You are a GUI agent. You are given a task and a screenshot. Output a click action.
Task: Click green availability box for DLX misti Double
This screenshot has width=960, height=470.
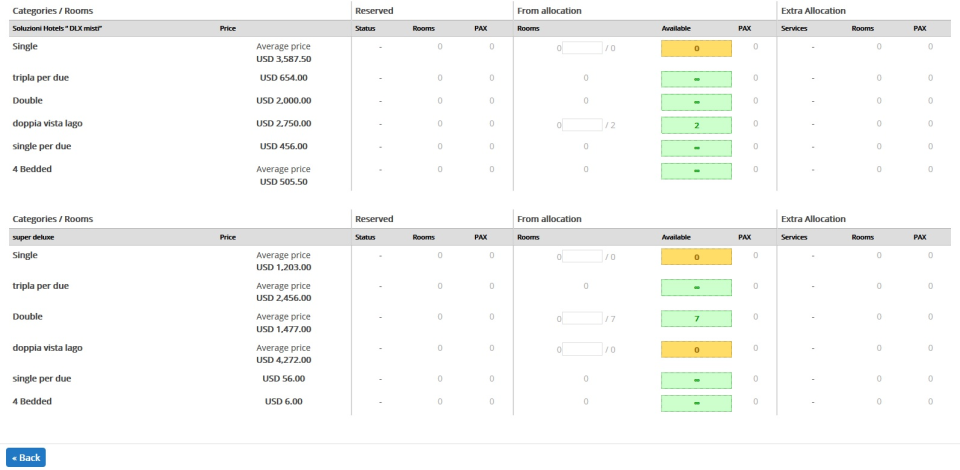point(696,102)
